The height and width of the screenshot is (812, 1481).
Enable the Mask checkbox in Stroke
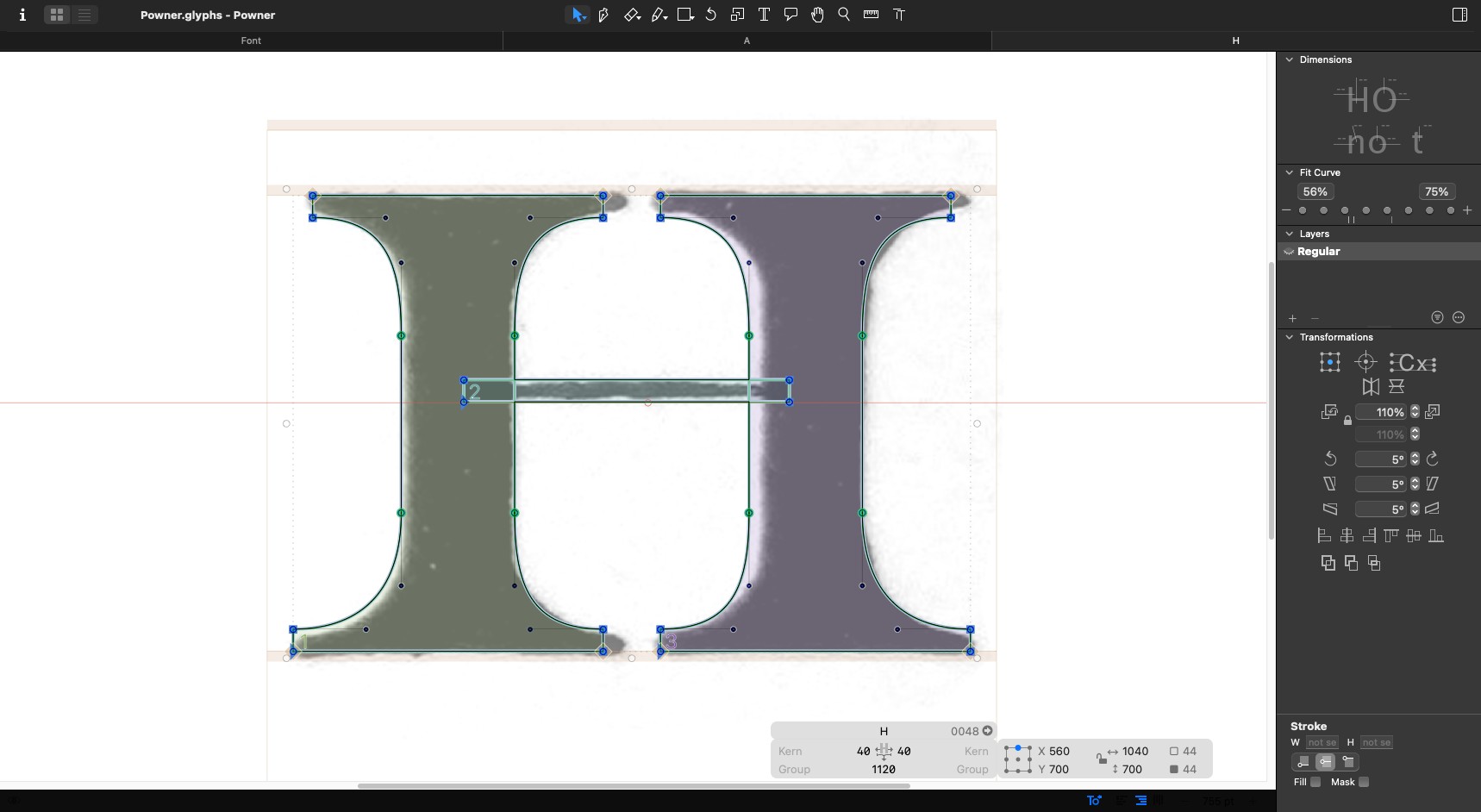[x=1364, y=783]
